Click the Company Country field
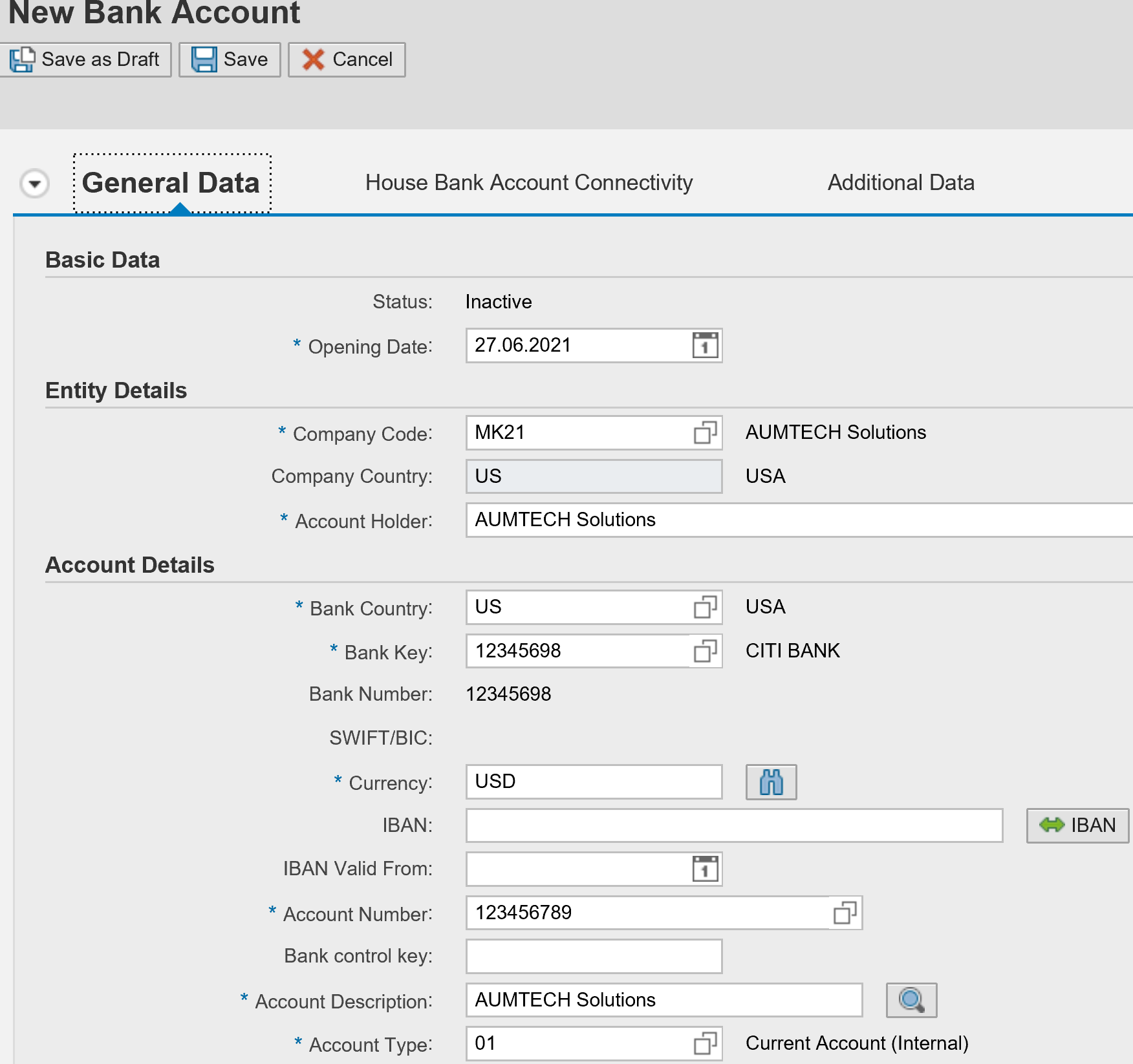Image resolution: width=1133 pixels, height=1064 pixels. 594,476
